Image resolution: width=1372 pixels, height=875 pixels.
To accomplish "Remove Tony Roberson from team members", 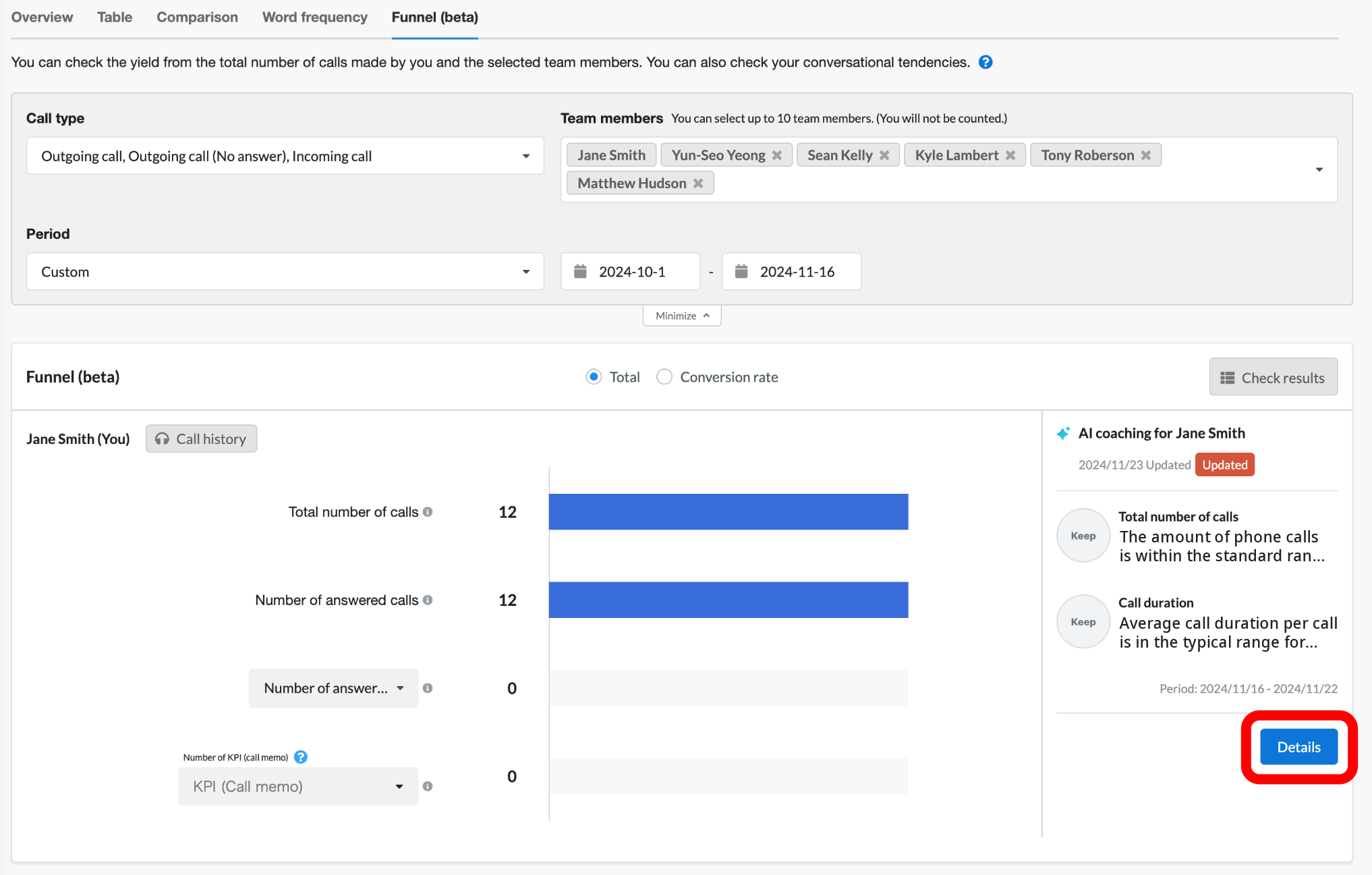I will pyautogui.click(x=1146, y=155).
